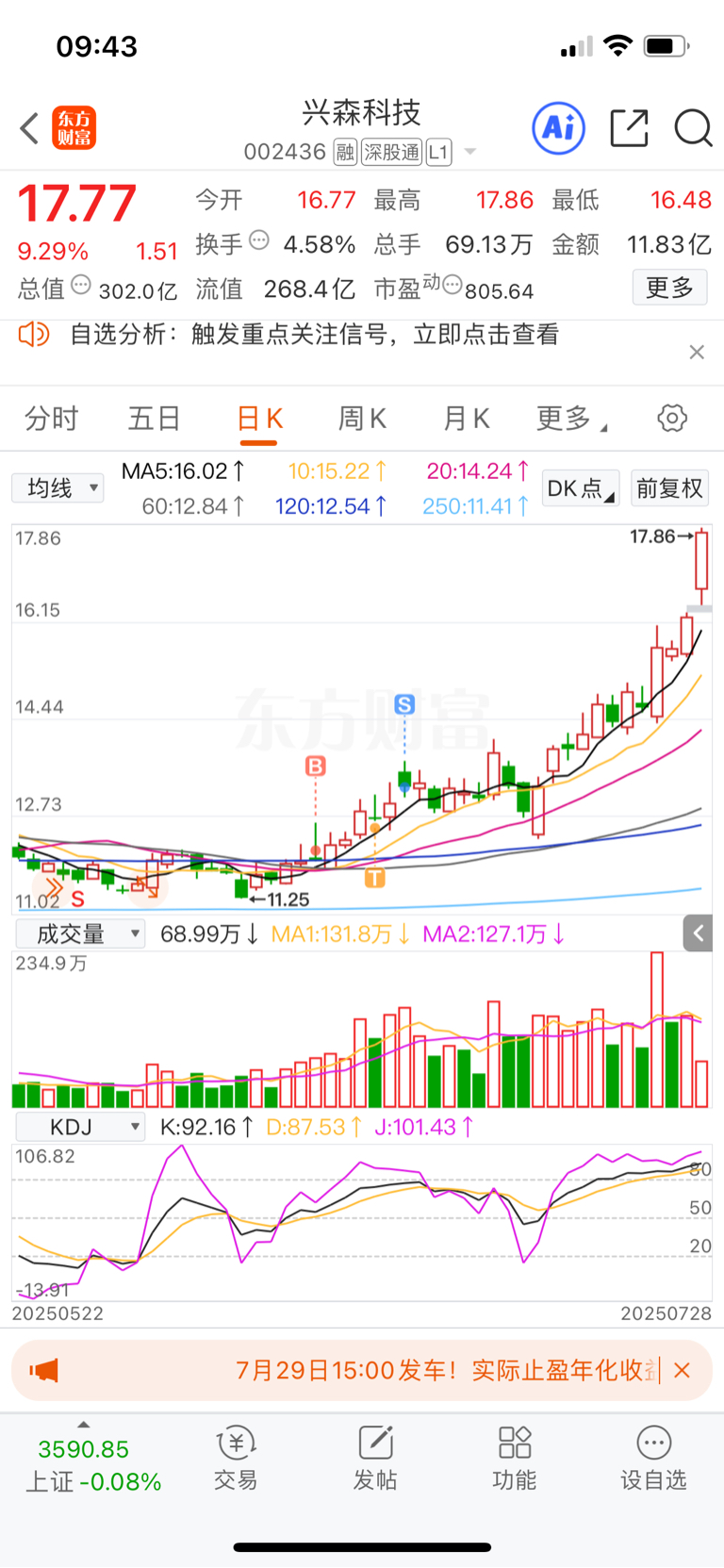Tap the share export icon
This screenshot has height=1568, width=724.
pos(629,128)
